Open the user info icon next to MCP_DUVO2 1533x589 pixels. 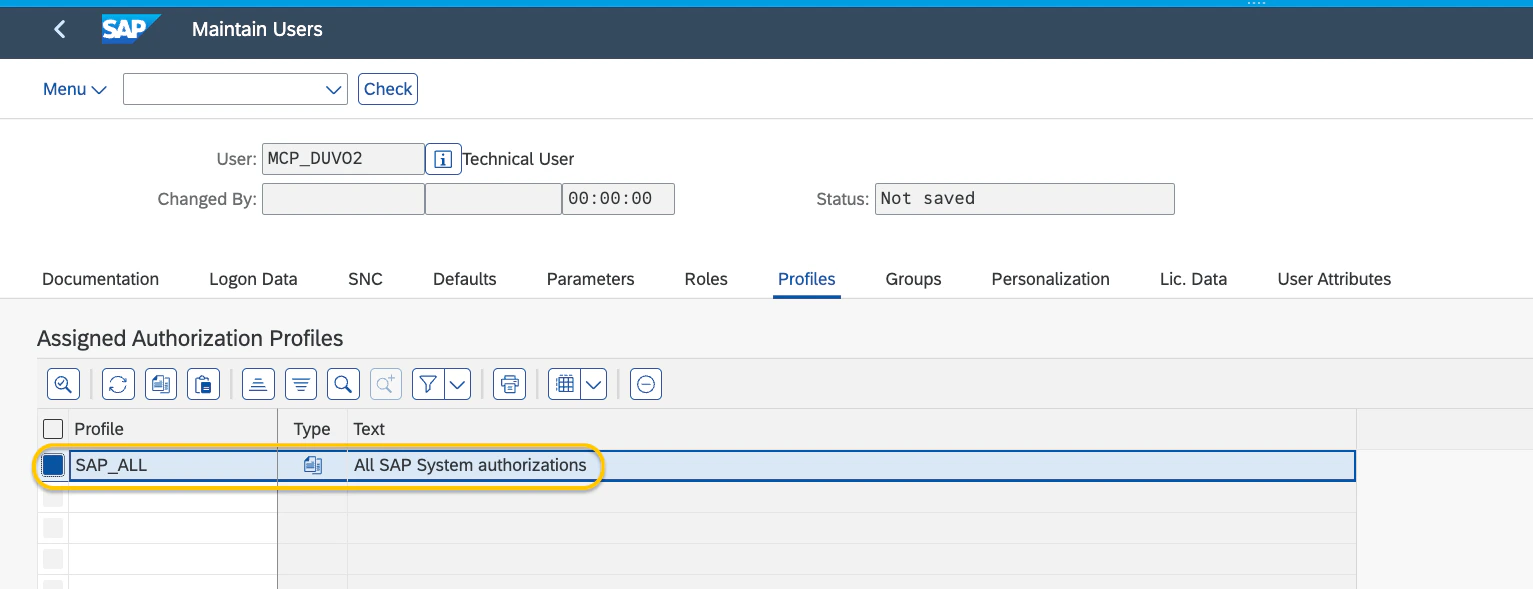point(443,159)
